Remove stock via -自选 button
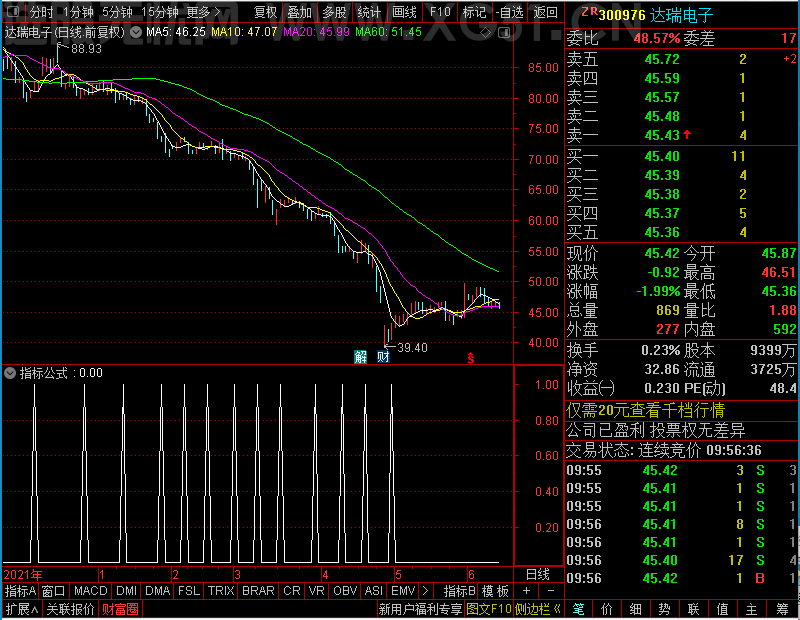The image size is (800, 620). point(509,12)
